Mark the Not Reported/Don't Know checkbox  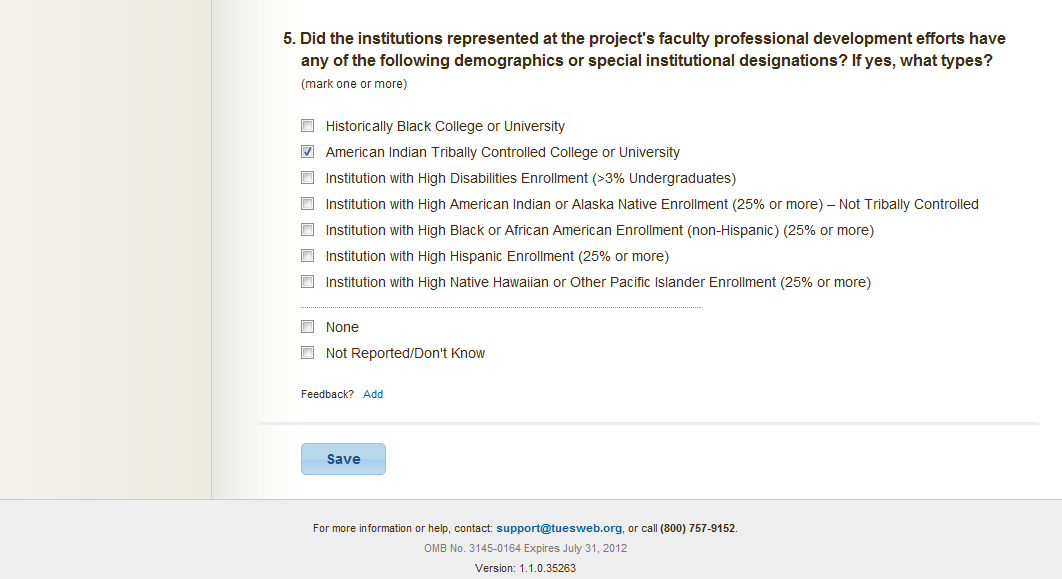pos(307,353)
